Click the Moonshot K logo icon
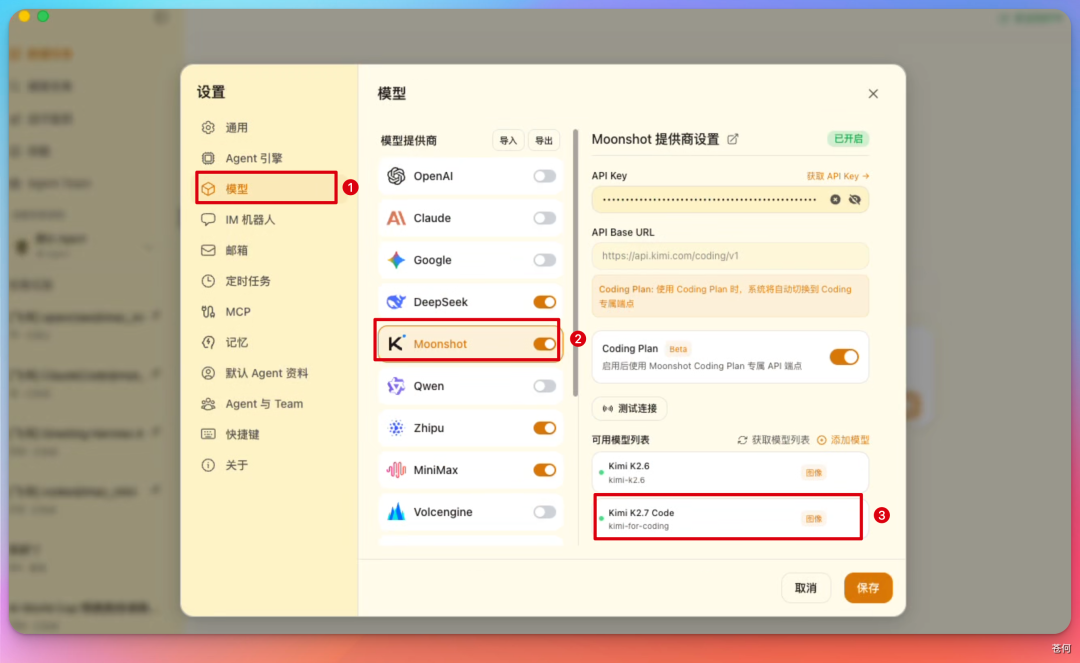The width and height of the screenshot is (1080, 663). [x=396, y=344]
